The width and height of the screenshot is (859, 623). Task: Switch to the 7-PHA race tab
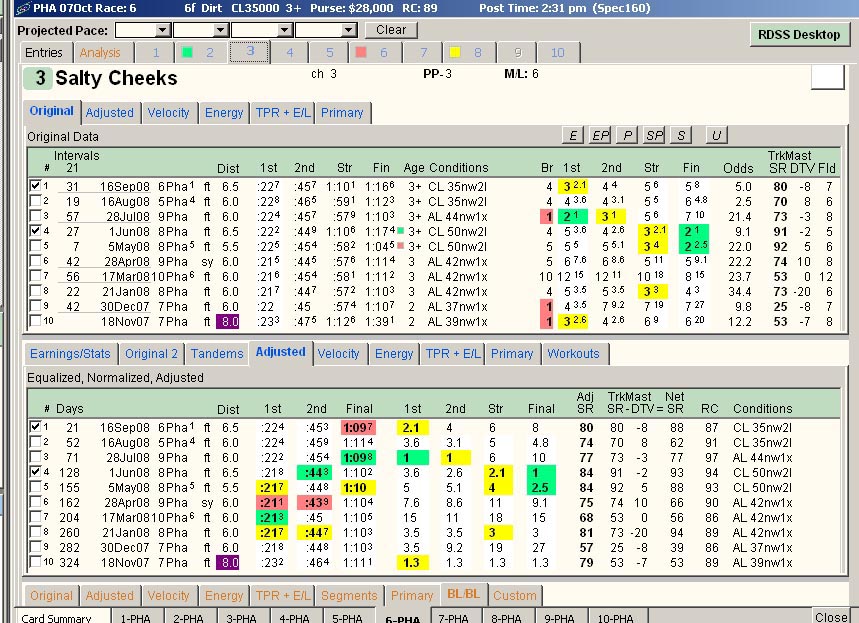pyautogui.click(x=454, y=618)
